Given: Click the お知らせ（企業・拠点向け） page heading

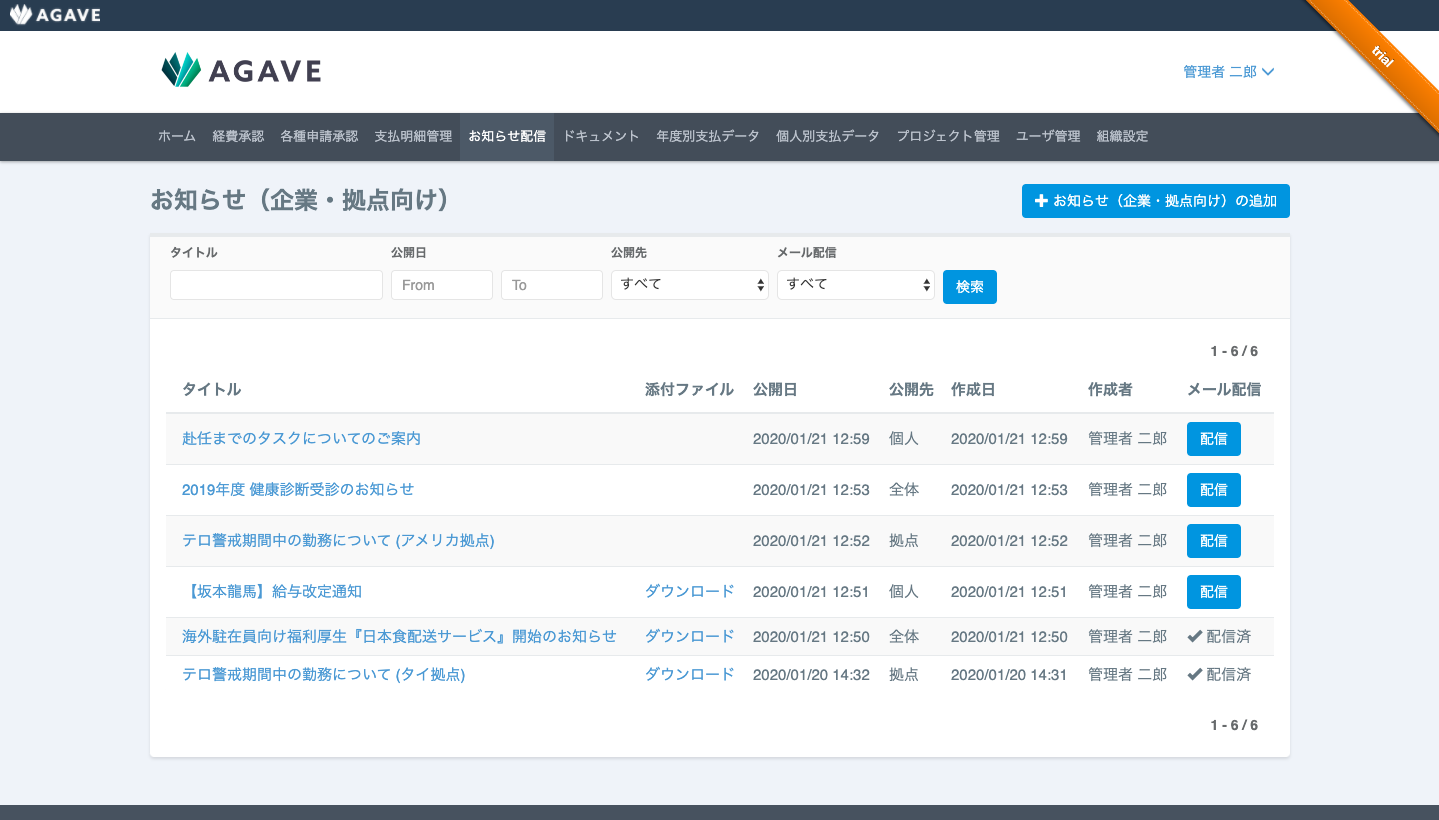Looking at the screenshot, I should pyautogui.click(x=299, y=200).
